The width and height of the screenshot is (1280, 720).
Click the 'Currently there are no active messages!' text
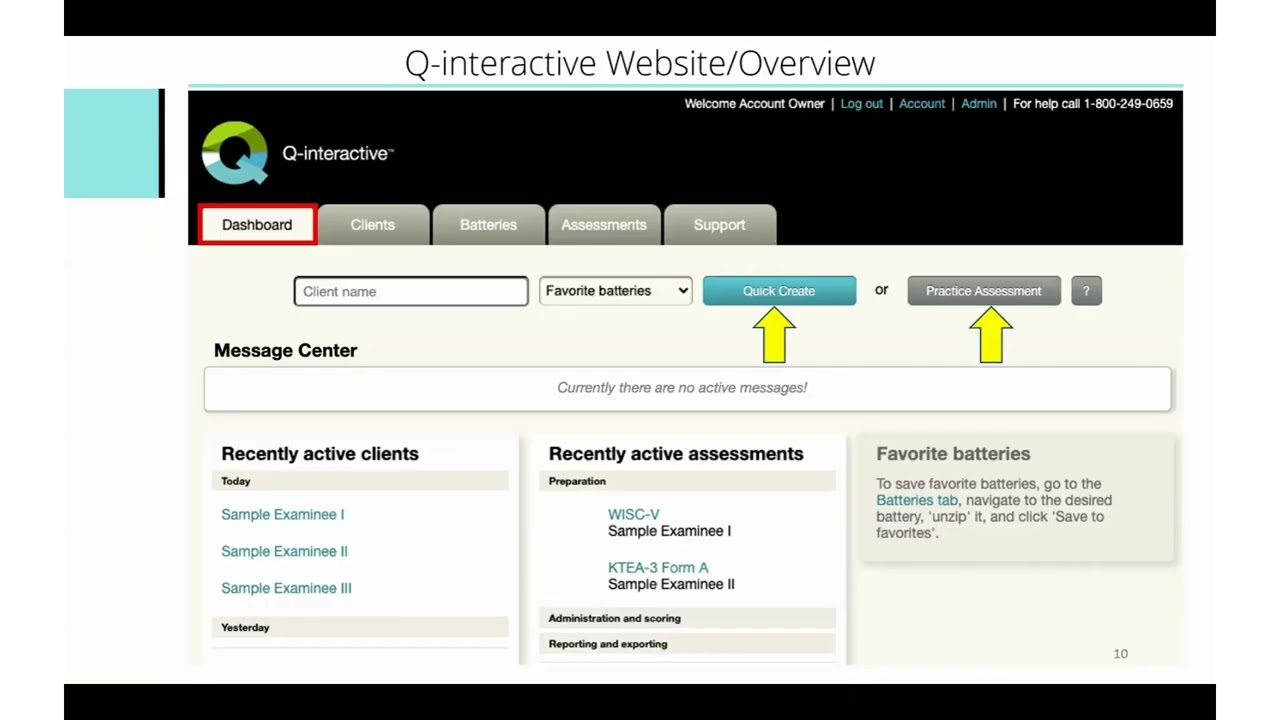coord(682,388)
